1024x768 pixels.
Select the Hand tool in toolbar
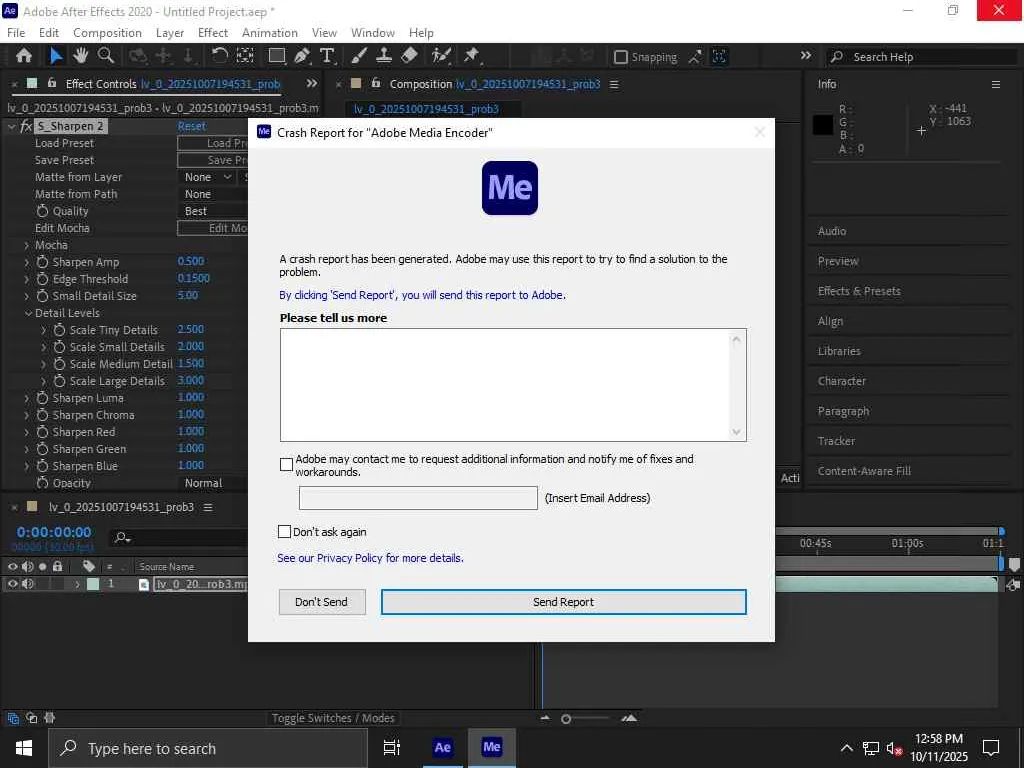tap(81, 56)
